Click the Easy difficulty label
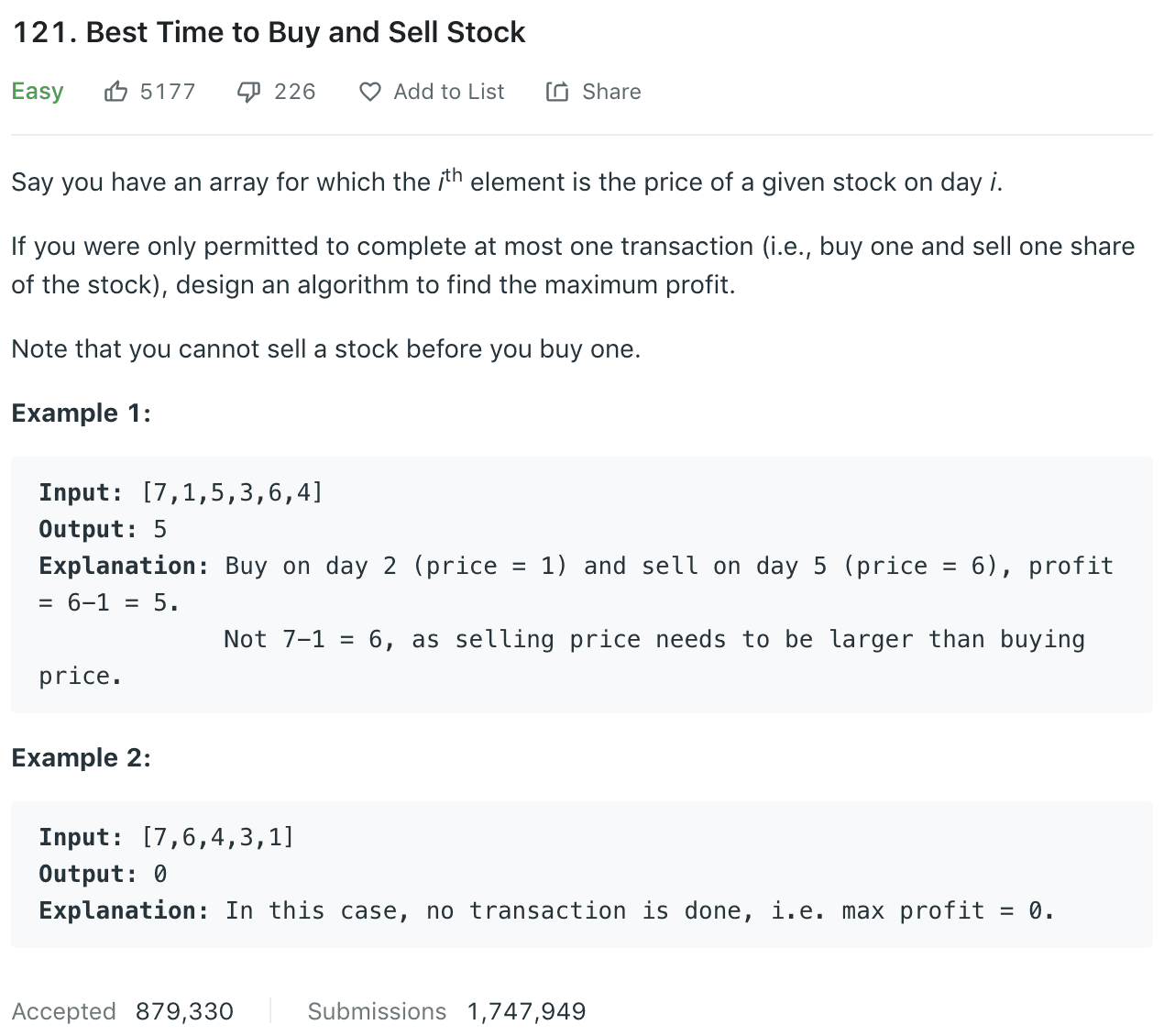The width and height of the screenshot is (1164, 1036). coord(38,92)
